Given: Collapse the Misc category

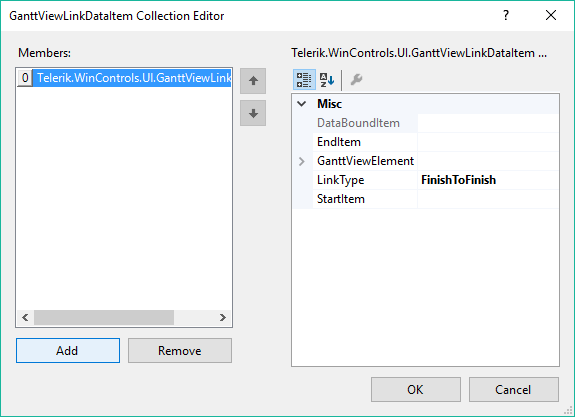Looking at the screenshot, I should point(301,104).
